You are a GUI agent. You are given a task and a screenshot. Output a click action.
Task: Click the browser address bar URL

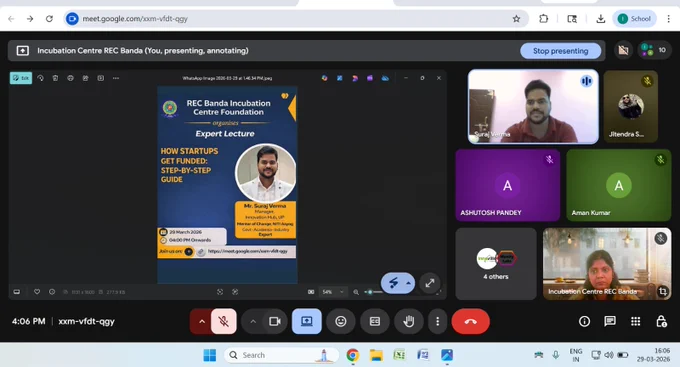(x=135, y=19)
